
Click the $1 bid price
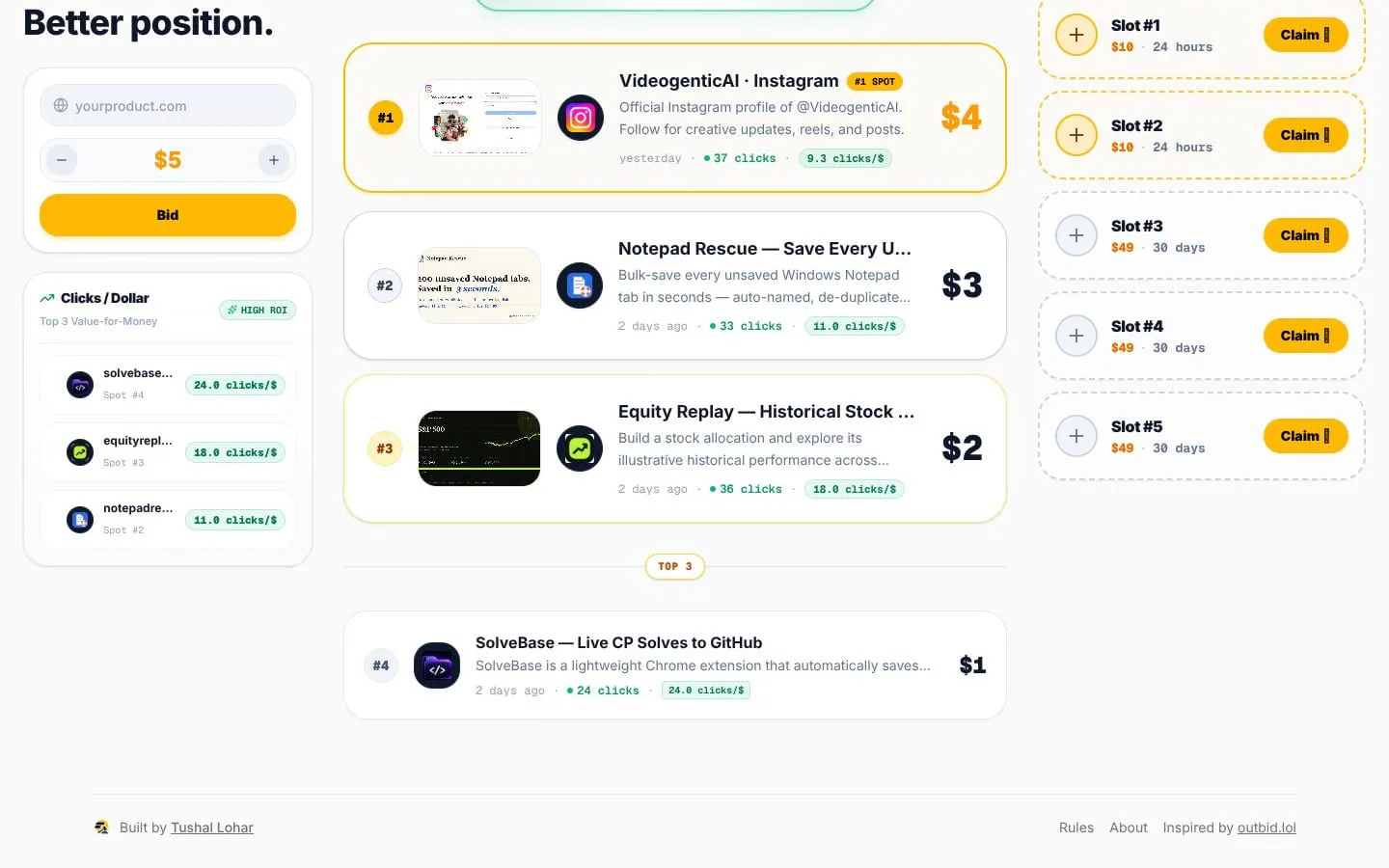pos(972,665)
